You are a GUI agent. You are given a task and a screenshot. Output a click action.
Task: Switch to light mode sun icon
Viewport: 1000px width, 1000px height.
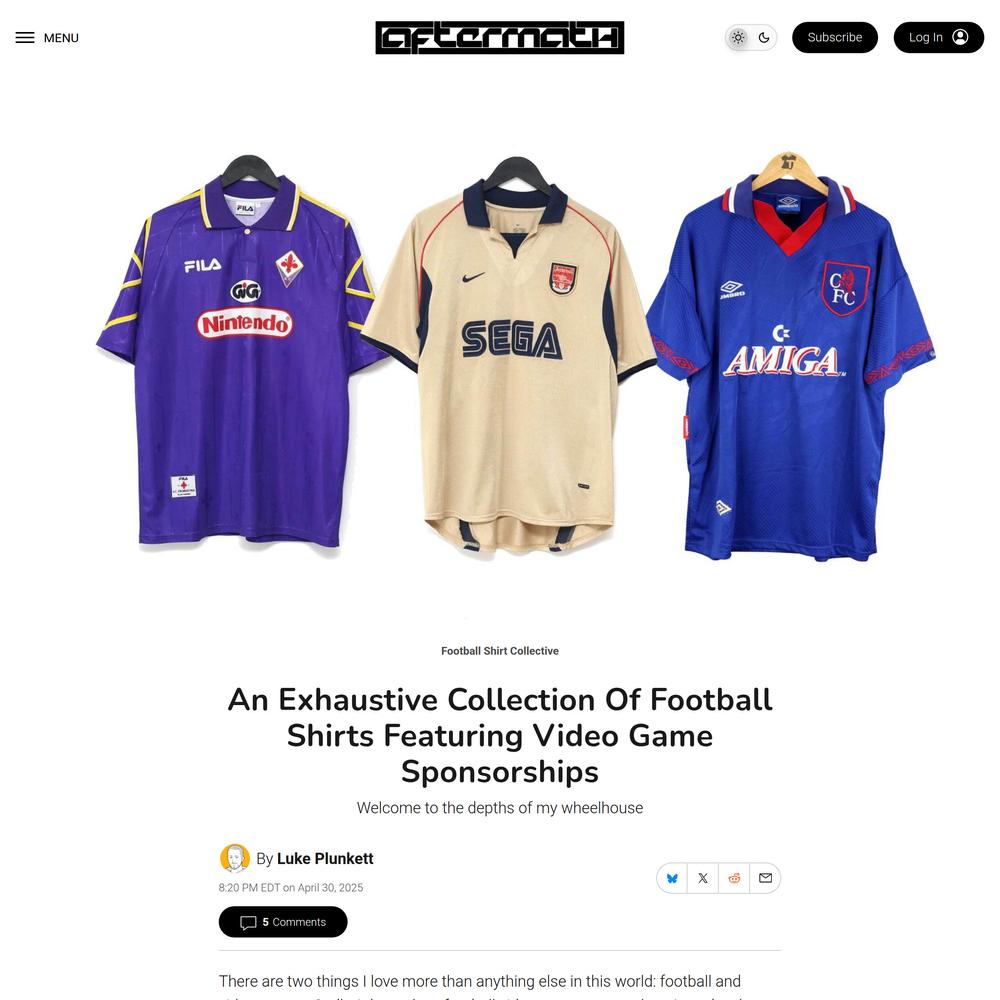pyautogui.click(x=738, y=38)
